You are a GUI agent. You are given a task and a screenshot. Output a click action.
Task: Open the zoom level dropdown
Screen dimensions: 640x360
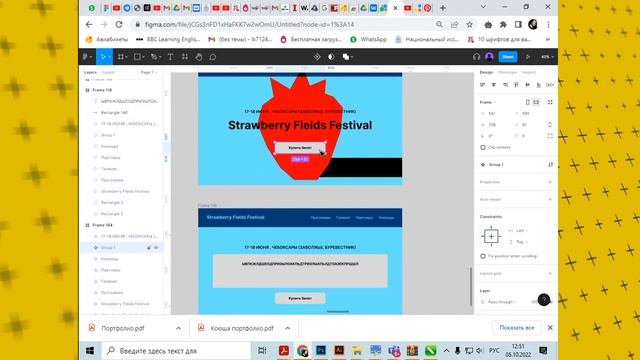[547, 57]
